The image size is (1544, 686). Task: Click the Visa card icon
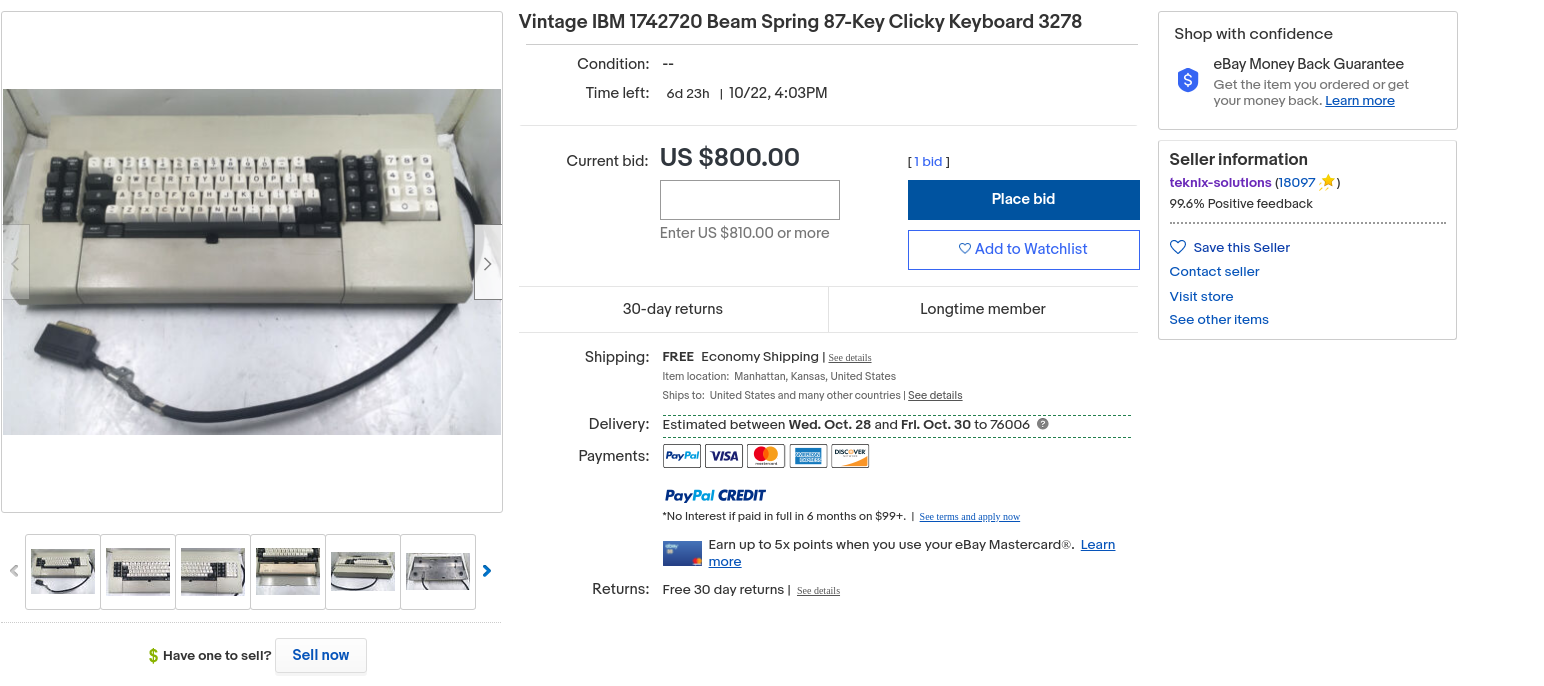coord(724,456)
